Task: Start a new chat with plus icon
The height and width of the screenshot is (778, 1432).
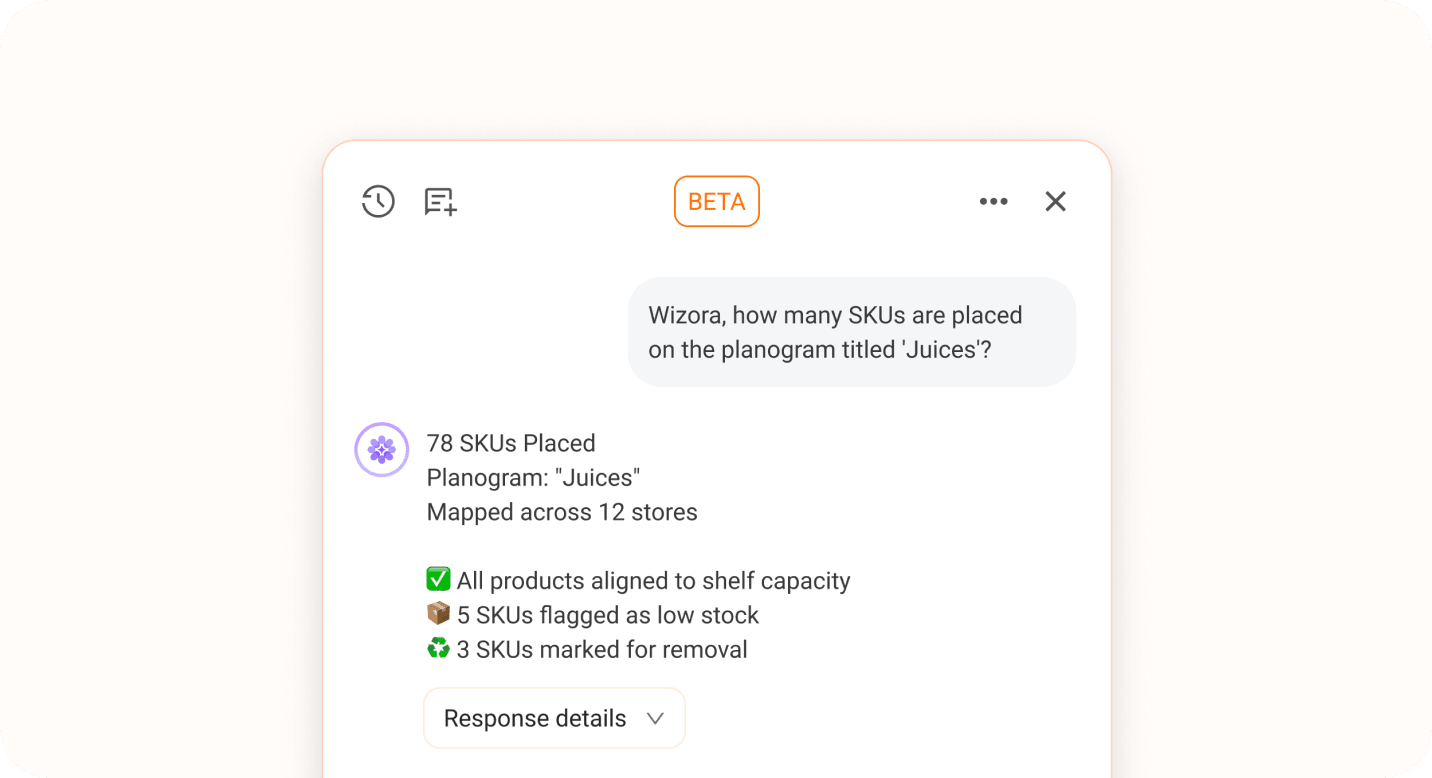Action: pyautogui.click(x=440, y=202)
